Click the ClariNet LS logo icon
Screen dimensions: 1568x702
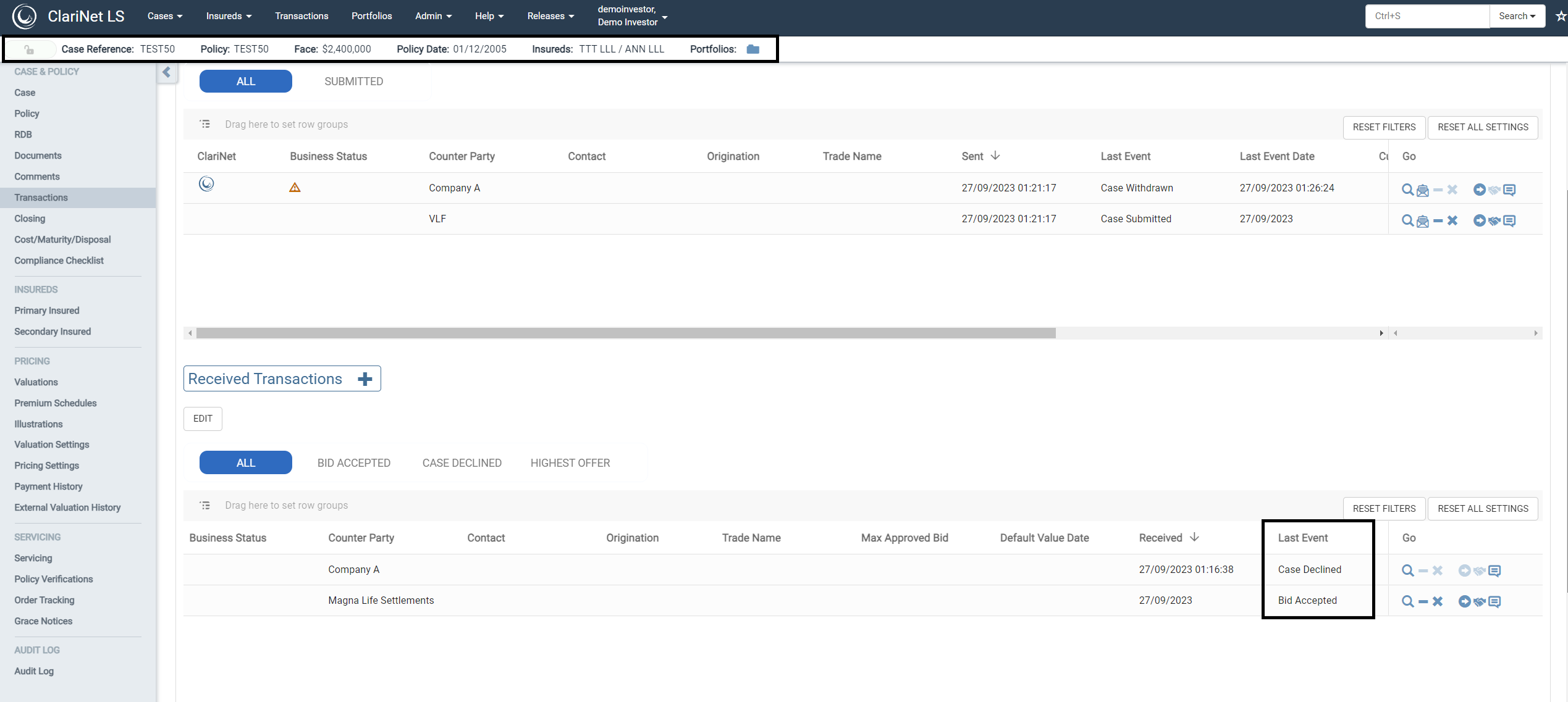click(x=25, y=17)
